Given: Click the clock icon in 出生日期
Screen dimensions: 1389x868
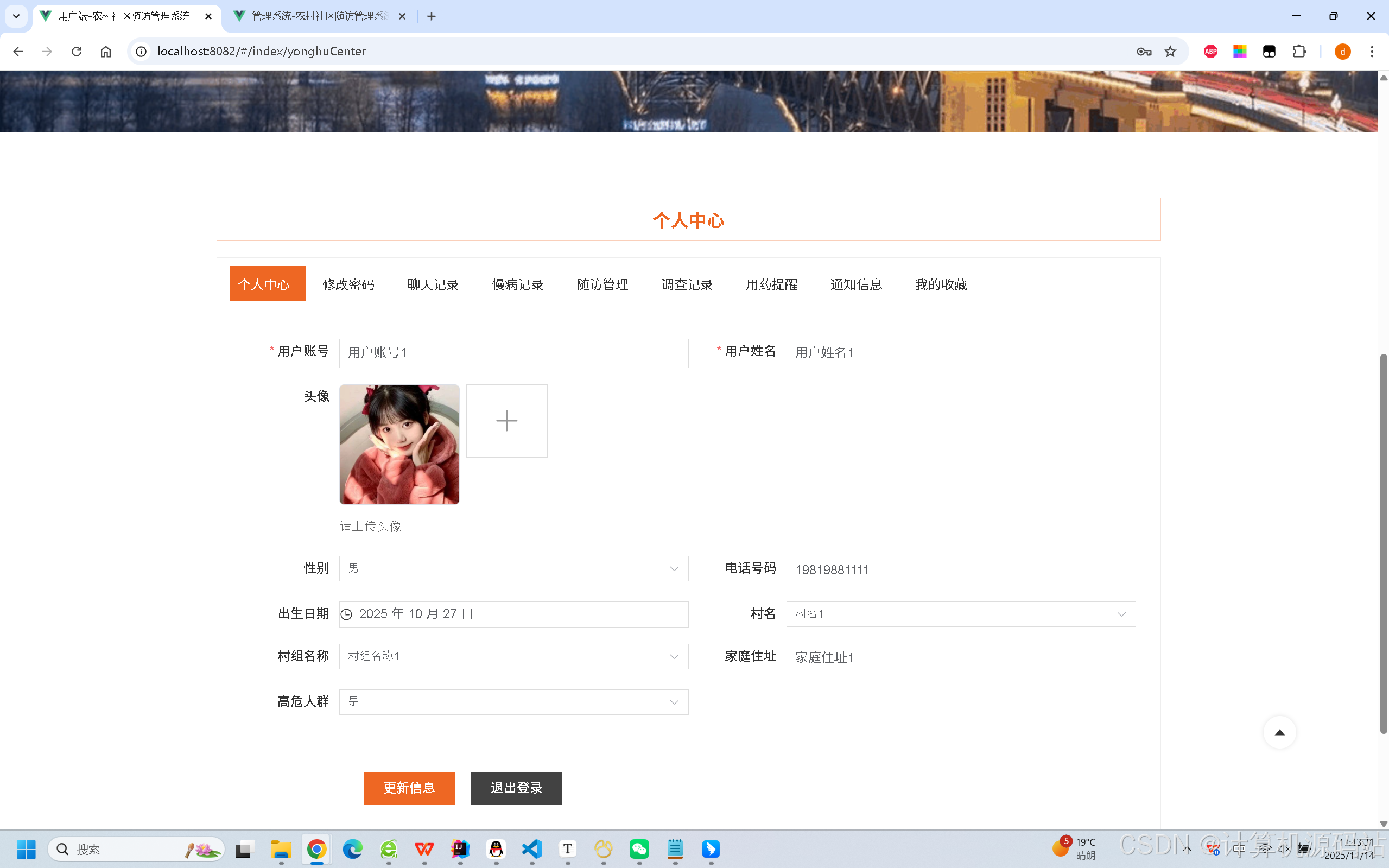Looking at the screenshot, I should 347,614.
